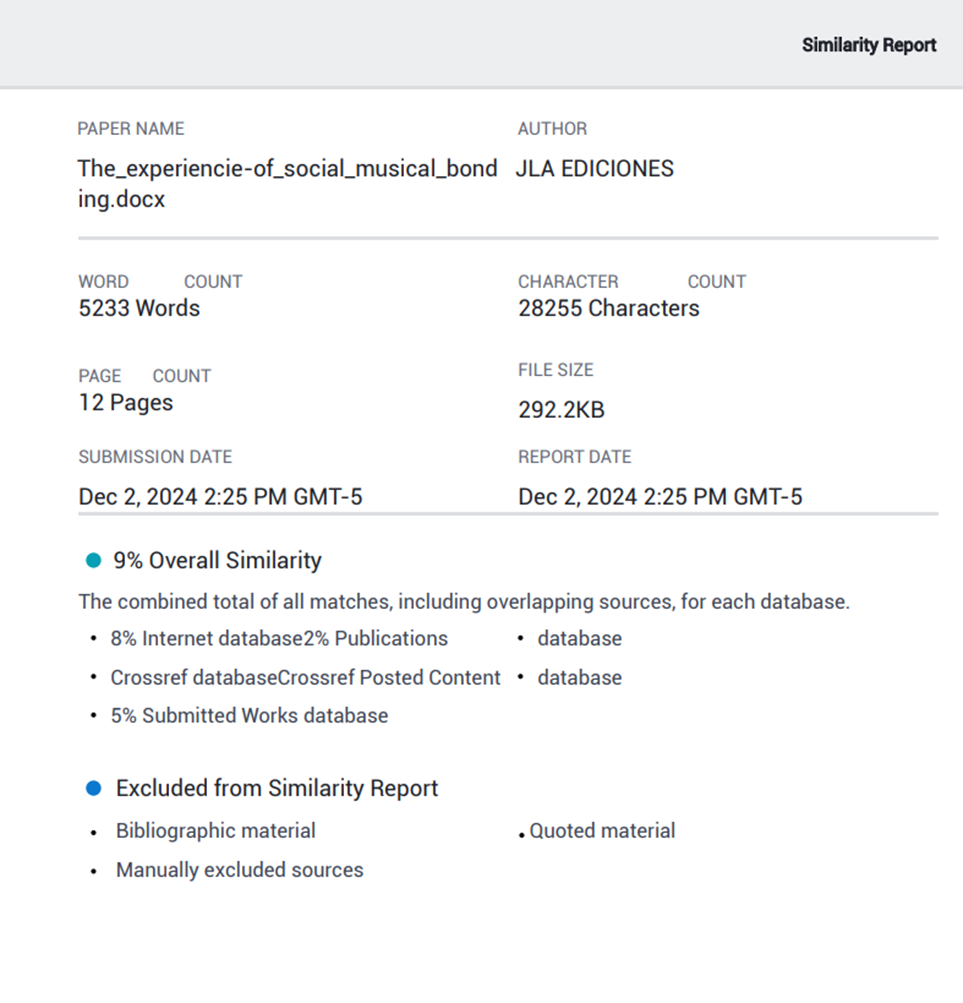Click the 28255 Characters value
Viewport: 963px width, 1003px height.
[x=608, y=308]
